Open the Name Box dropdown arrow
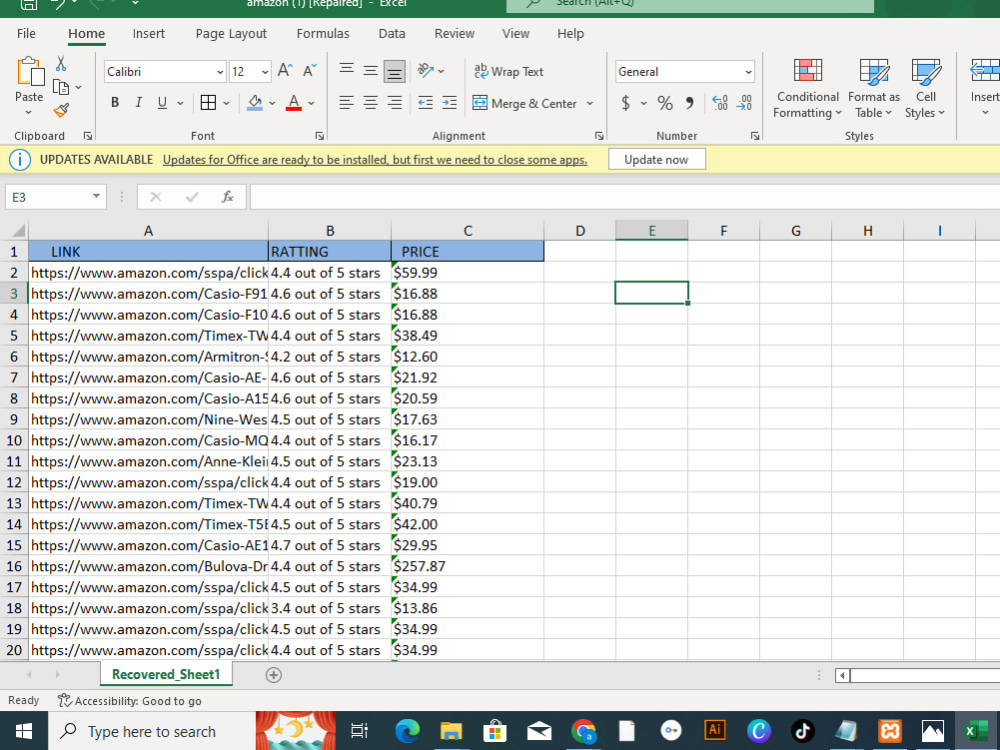The image size is (1000, 750). 96,196
